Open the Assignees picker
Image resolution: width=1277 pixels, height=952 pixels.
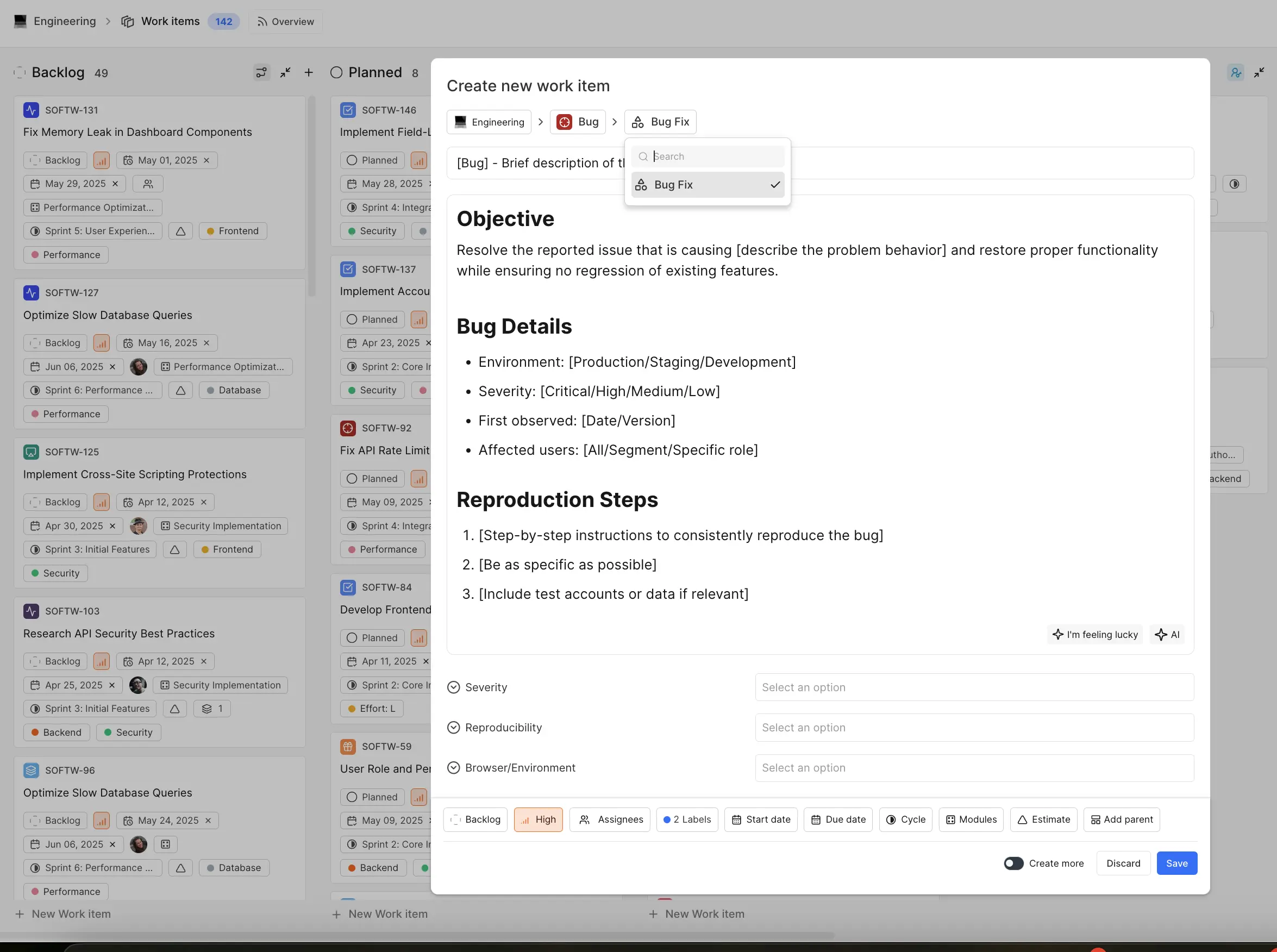point(610,819)
